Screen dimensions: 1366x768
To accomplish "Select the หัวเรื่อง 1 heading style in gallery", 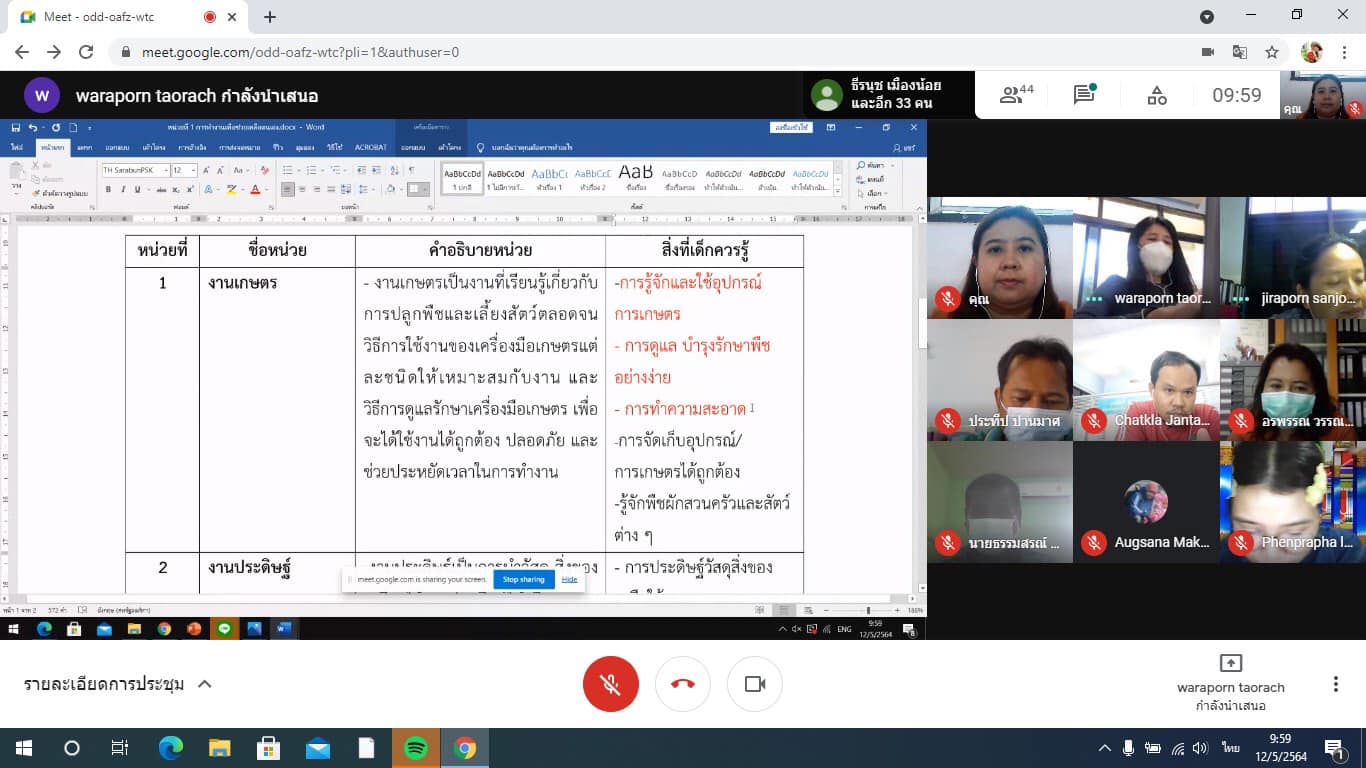I will (549, 178).
